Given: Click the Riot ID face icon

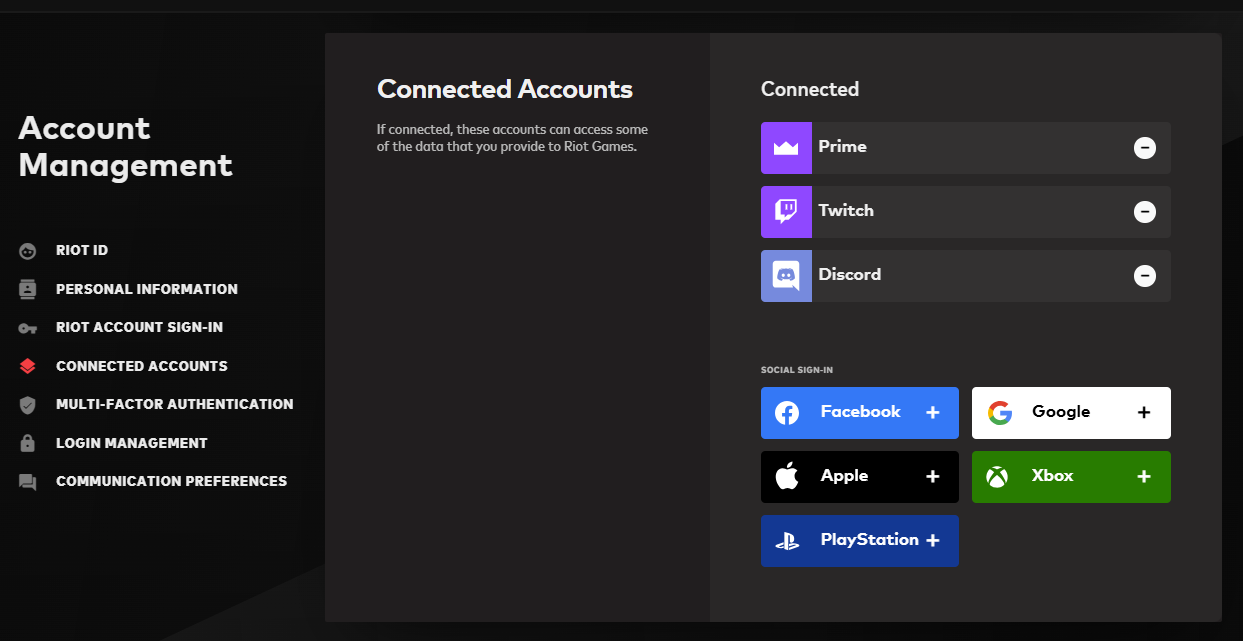Looking at the screenshot, I should point(28,251).
